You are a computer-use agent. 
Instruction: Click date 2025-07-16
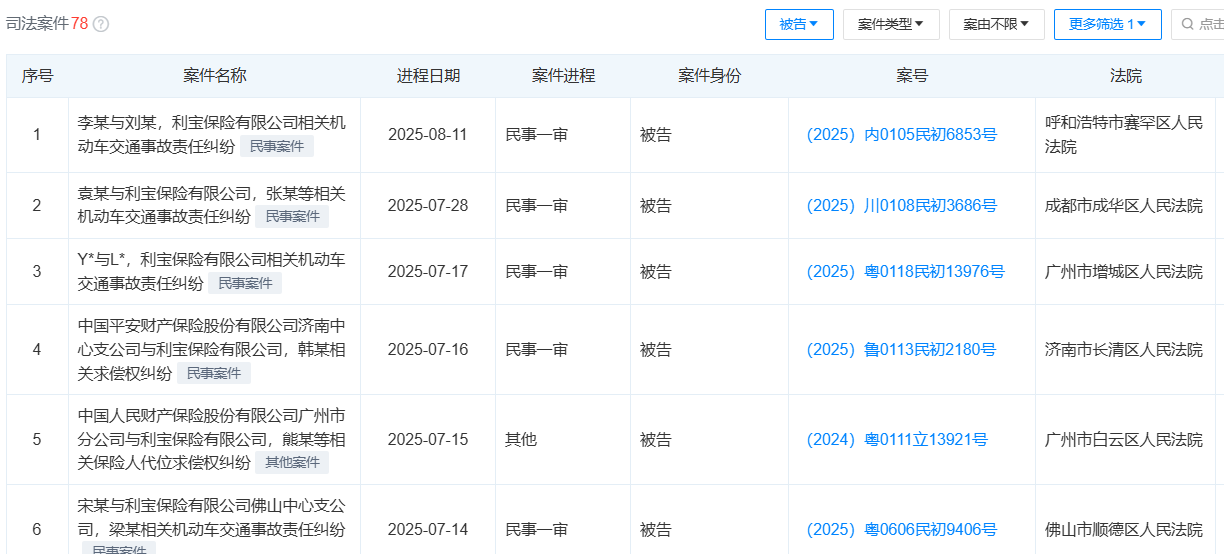tap(428, 349)
